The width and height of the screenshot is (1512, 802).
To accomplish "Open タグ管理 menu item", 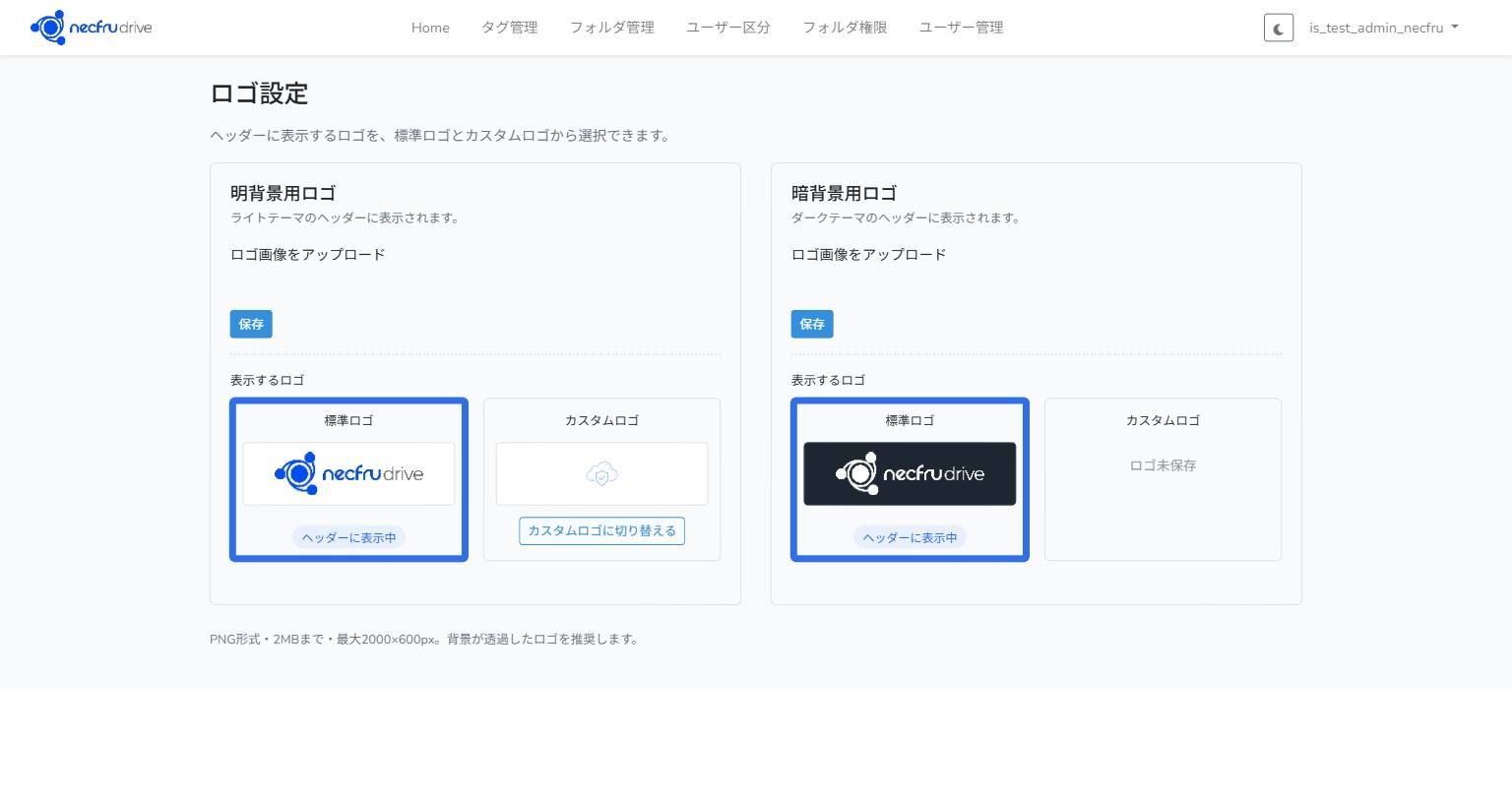I will [509, 28].
